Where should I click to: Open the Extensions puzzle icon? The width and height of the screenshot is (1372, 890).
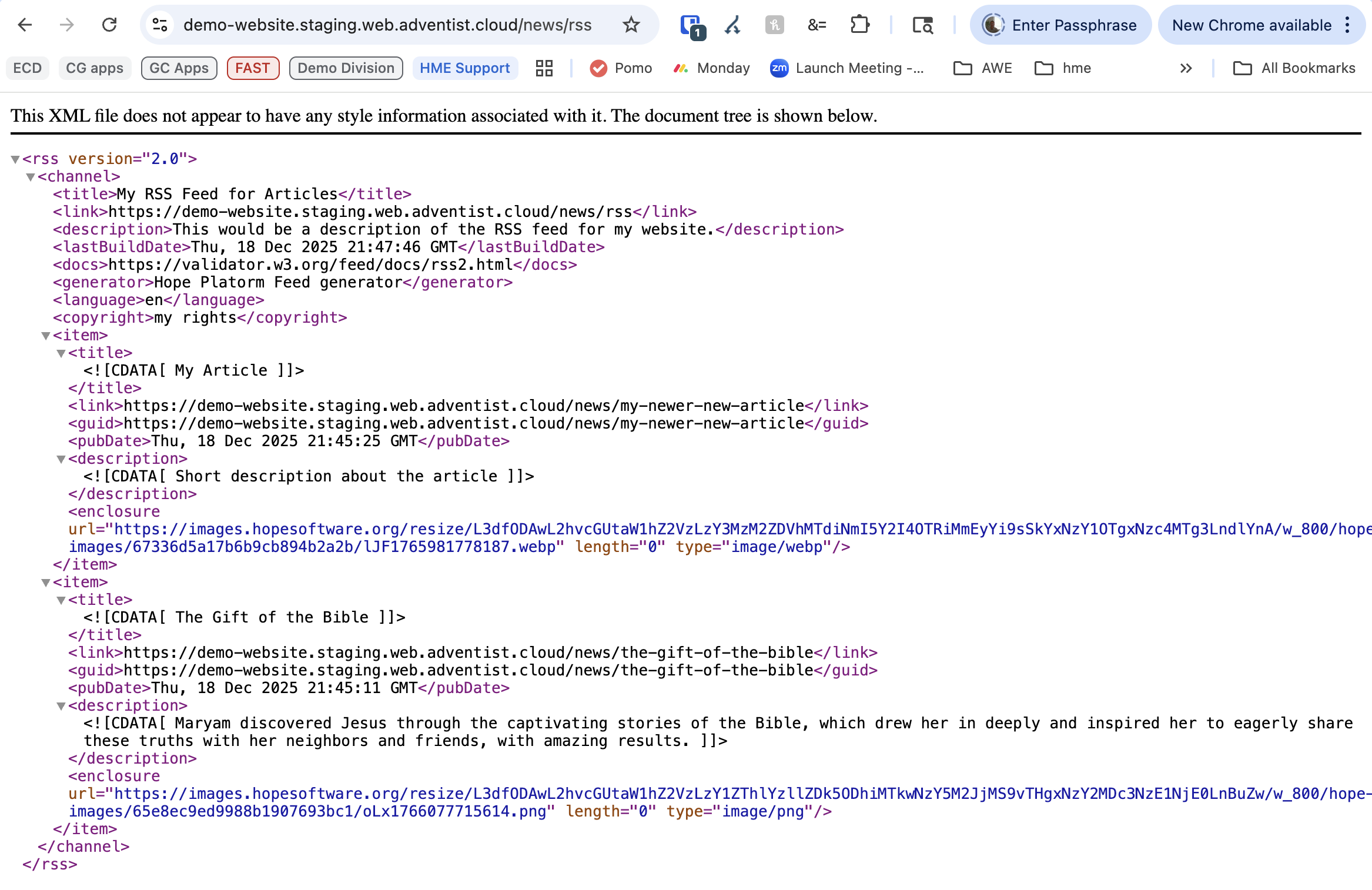click(x=859, y=25)
